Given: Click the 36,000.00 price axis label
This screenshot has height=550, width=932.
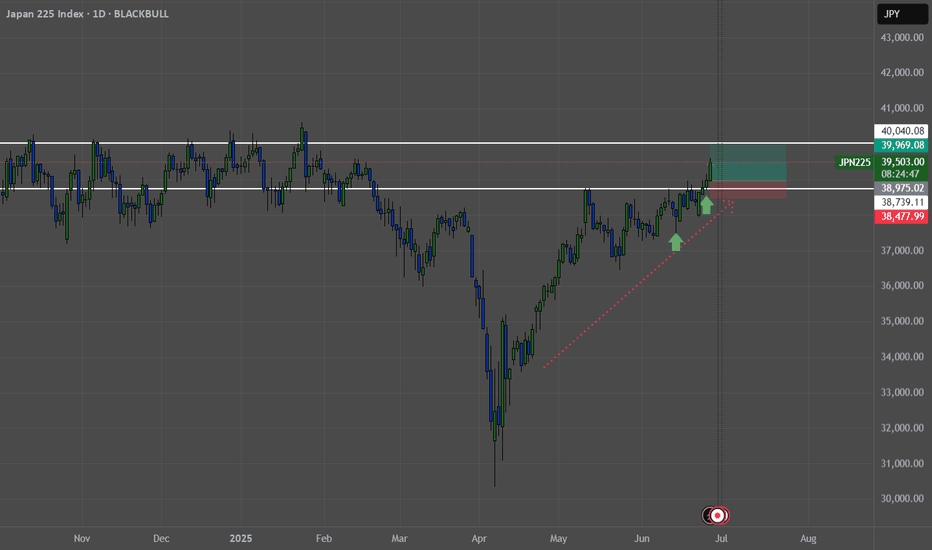Looking at the screenshot, I should tap(902, 285).
